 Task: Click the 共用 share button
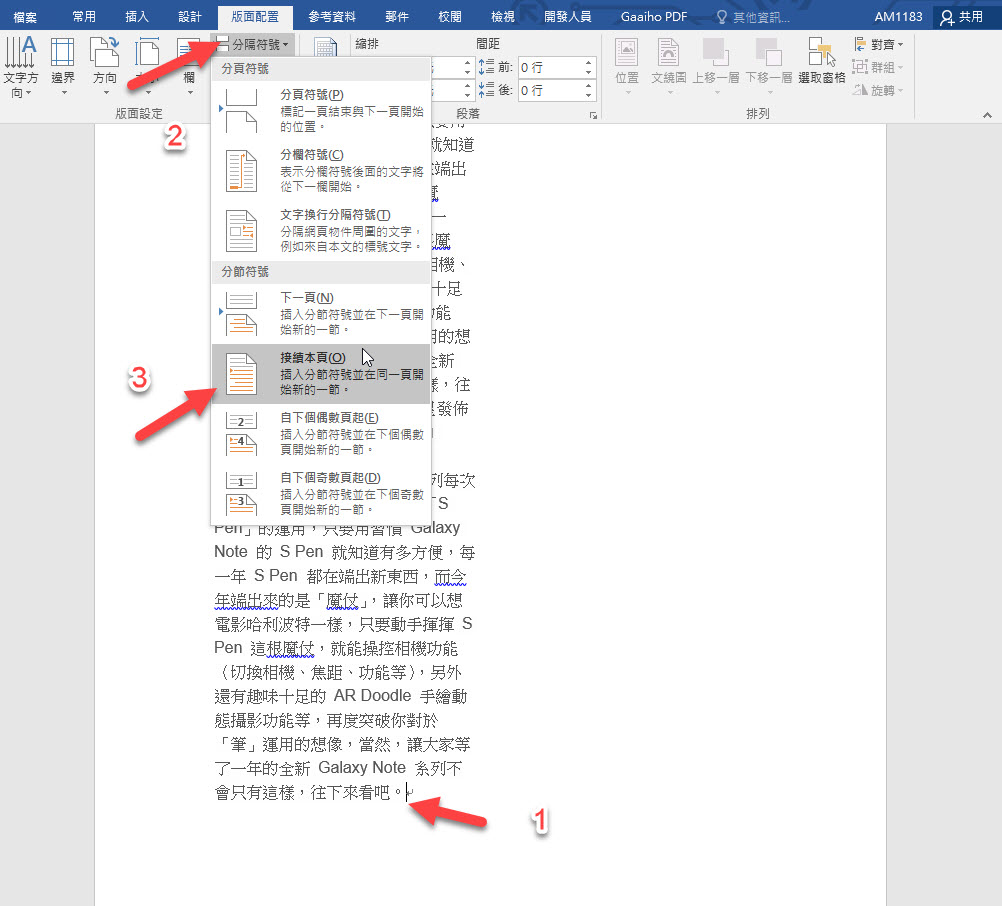(x=961, y=17)
